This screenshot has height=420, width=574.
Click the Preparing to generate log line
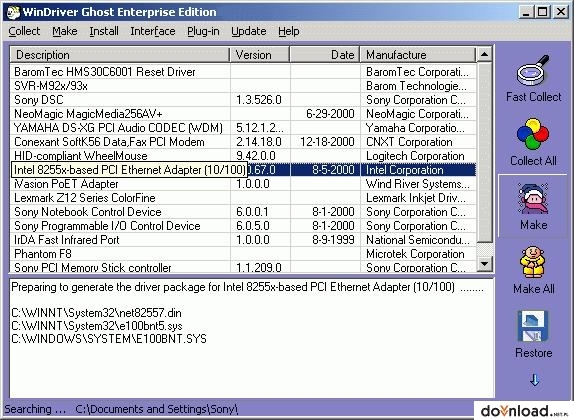(x=247, y=287)
